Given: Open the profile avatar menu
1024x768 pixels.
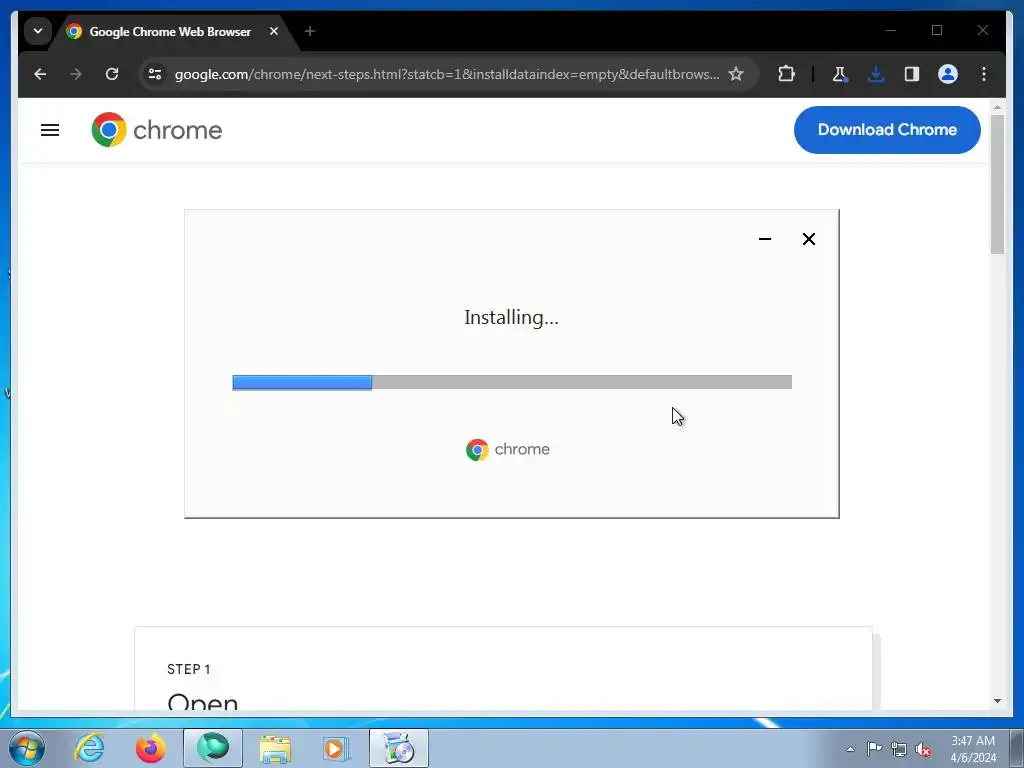Looking at the screenshot, I should [x=948, y=74].
